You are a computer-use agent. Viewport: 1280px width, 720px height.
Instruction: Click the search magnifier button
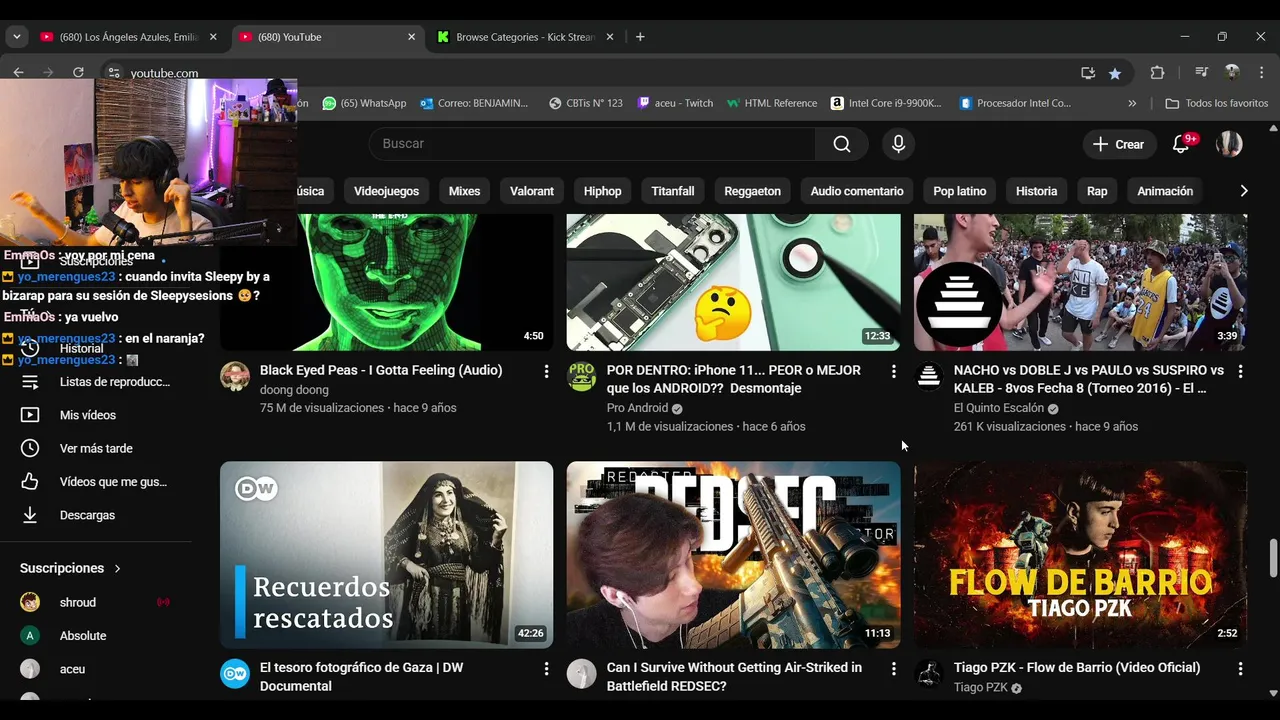(x=842, y=144)
